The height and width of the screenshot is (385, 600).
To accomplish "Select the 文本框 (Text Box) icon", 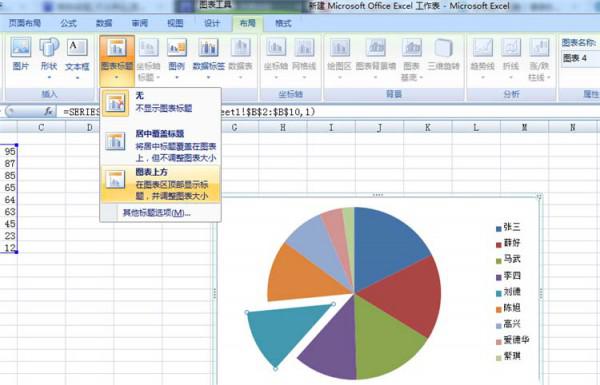I will point(77,57).
